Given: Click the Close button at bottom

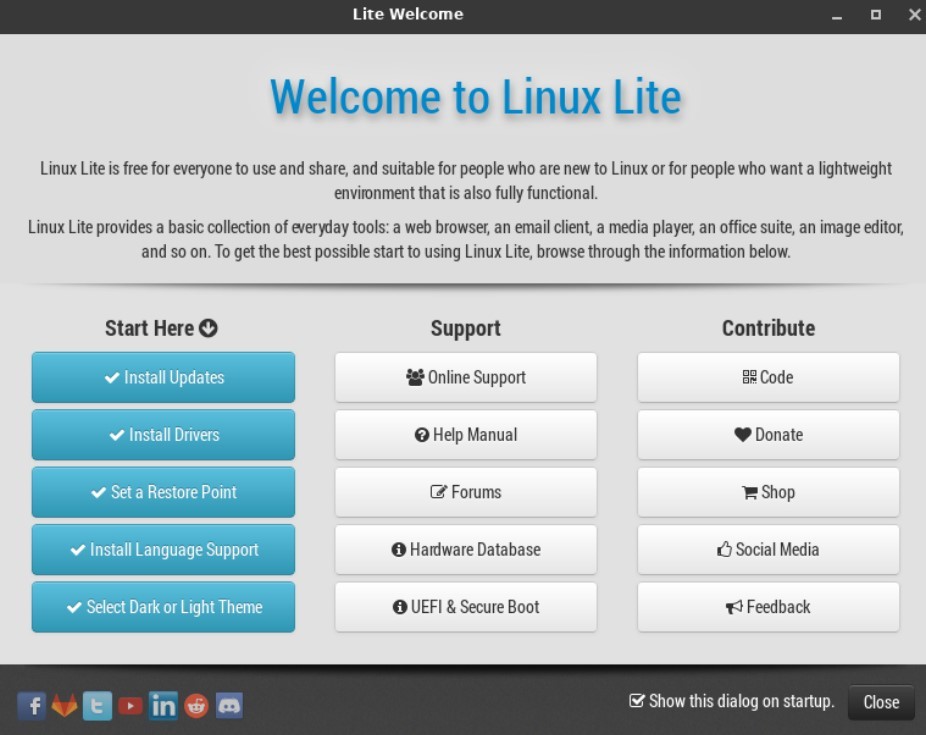Looking at the screenshot, I should (x=881, y=702).
